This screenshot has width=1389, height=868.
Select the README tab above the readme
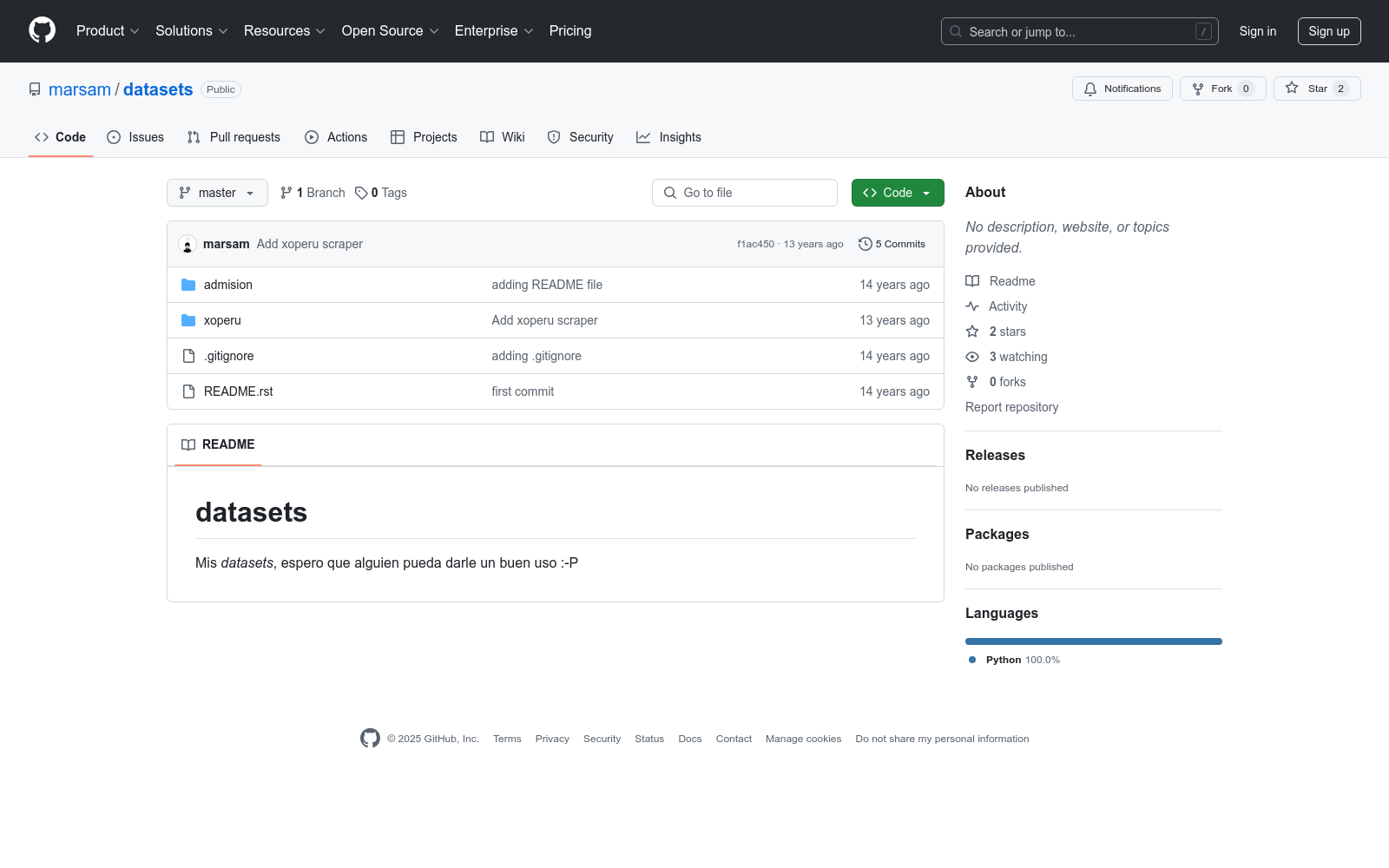pos(218,444)
